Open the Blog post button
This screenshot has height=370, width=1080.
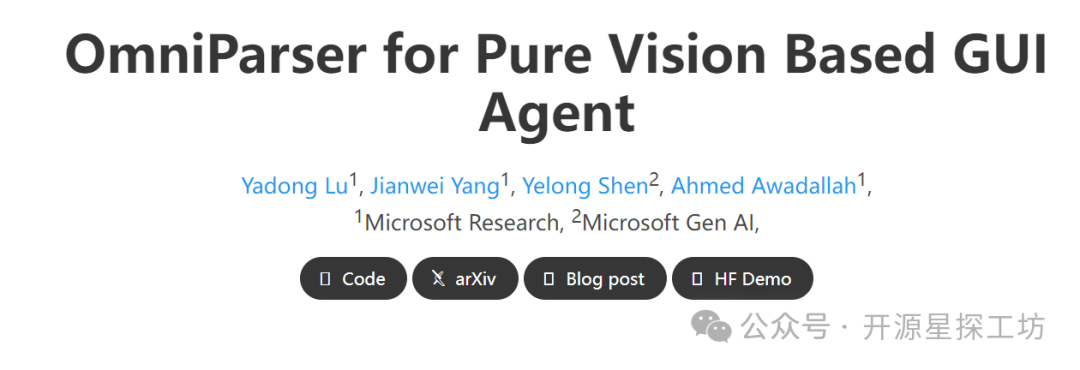[x=595, y=278]
